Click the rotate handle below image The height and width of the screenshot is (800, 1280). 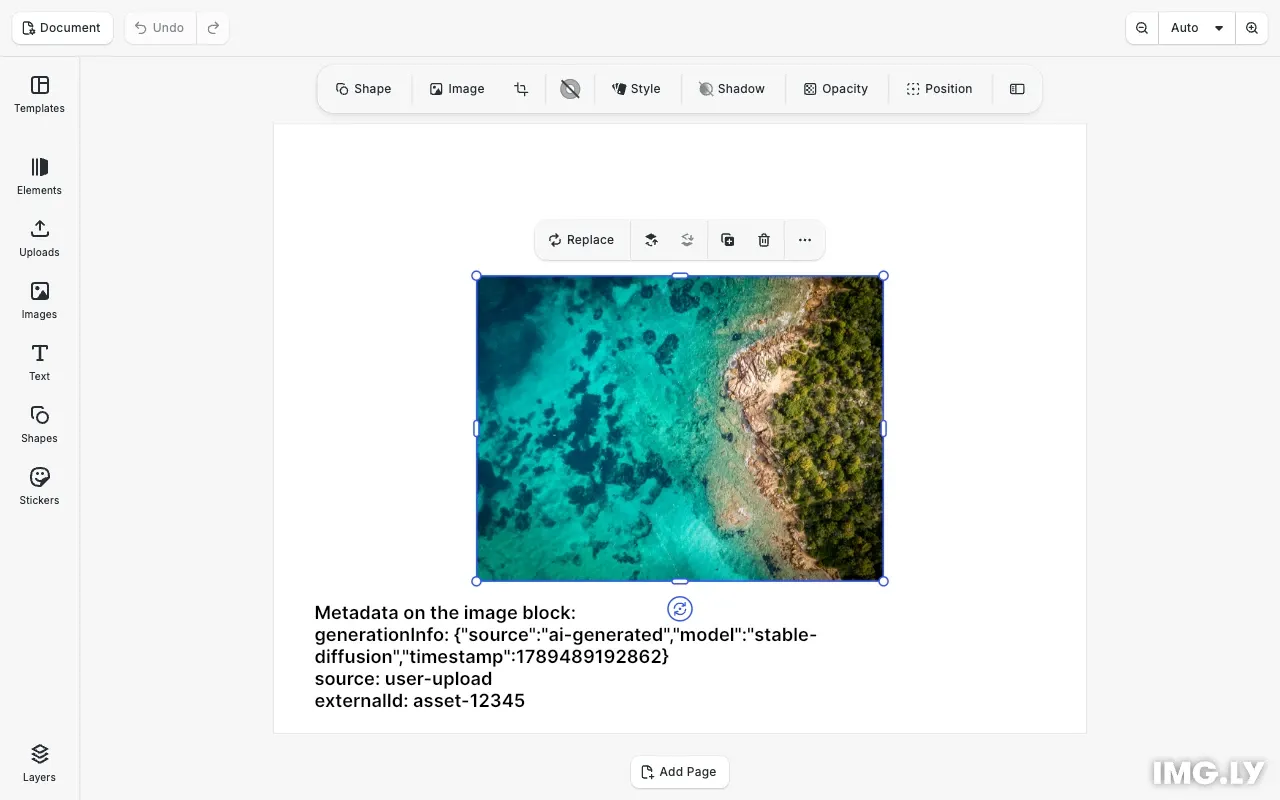(x=680, y=609)
